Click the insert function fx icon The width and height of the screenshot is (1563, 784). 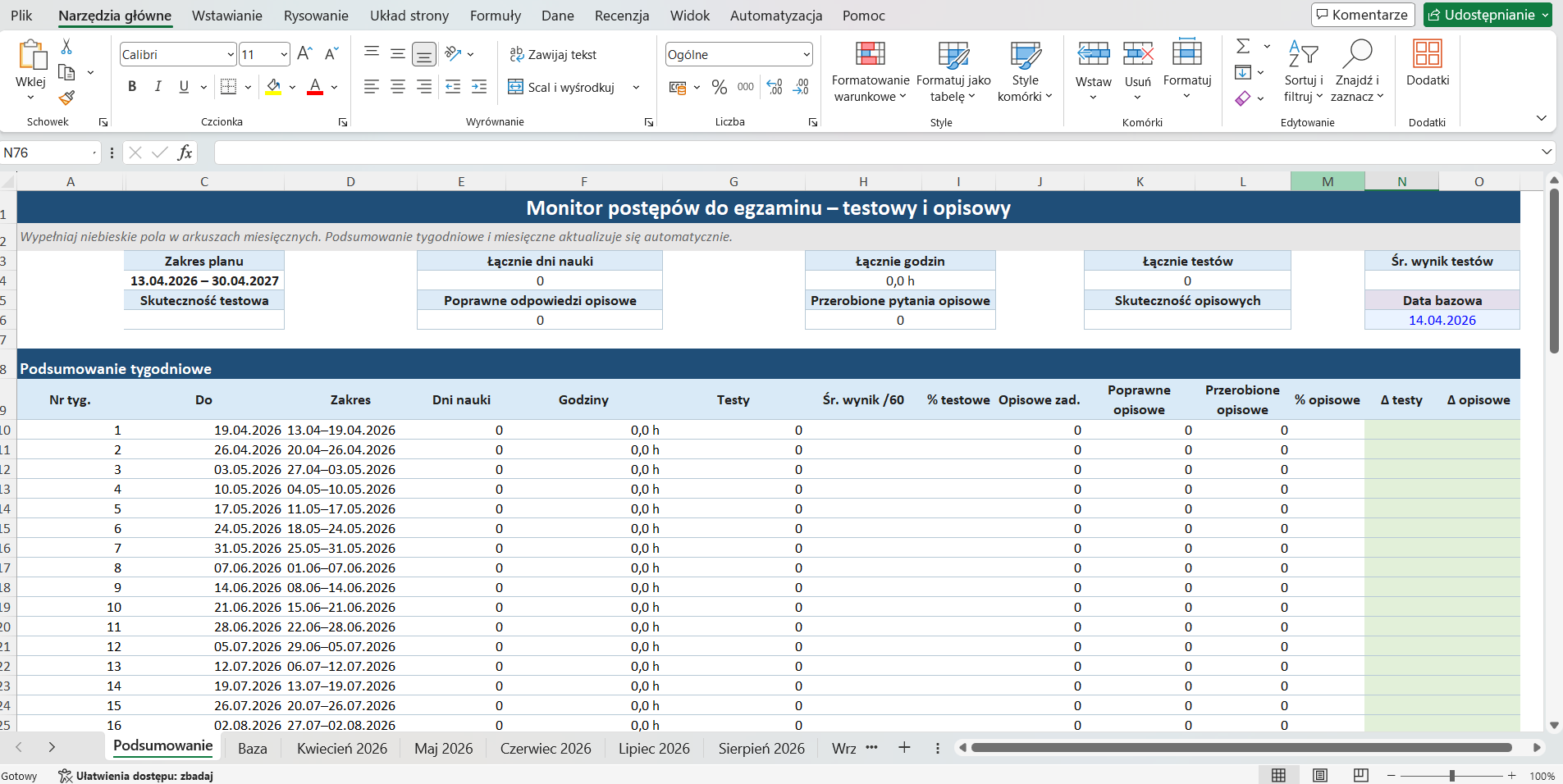(185, 153)
